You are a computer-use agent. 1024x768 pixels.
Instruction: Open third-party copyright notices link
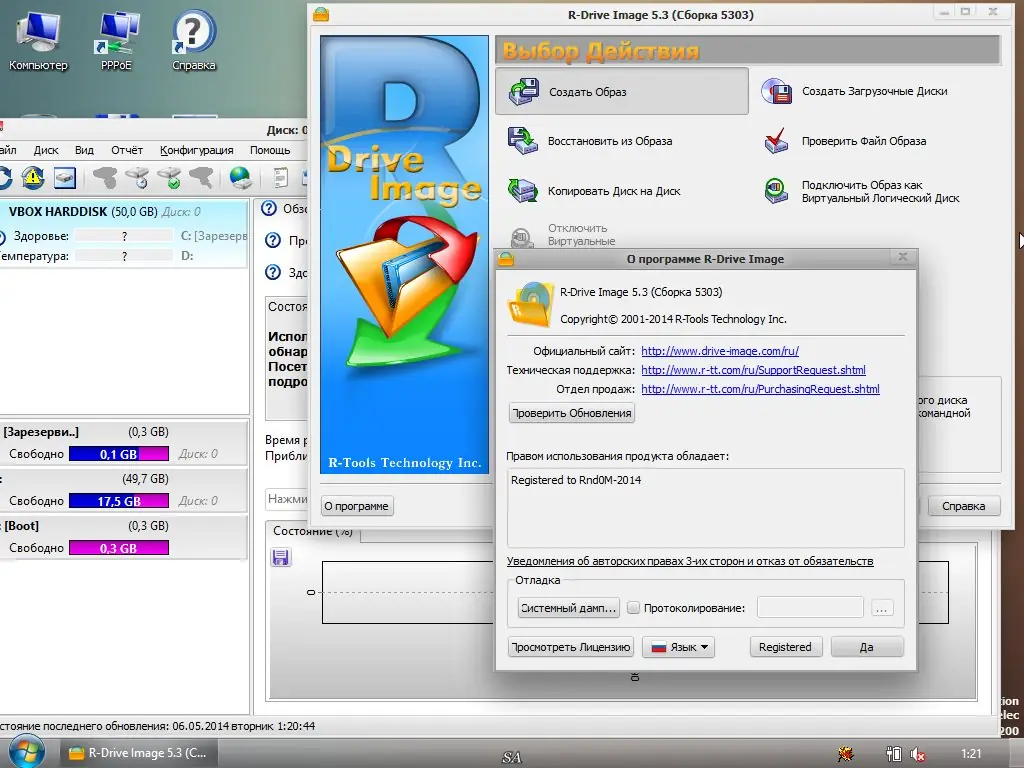690,561
